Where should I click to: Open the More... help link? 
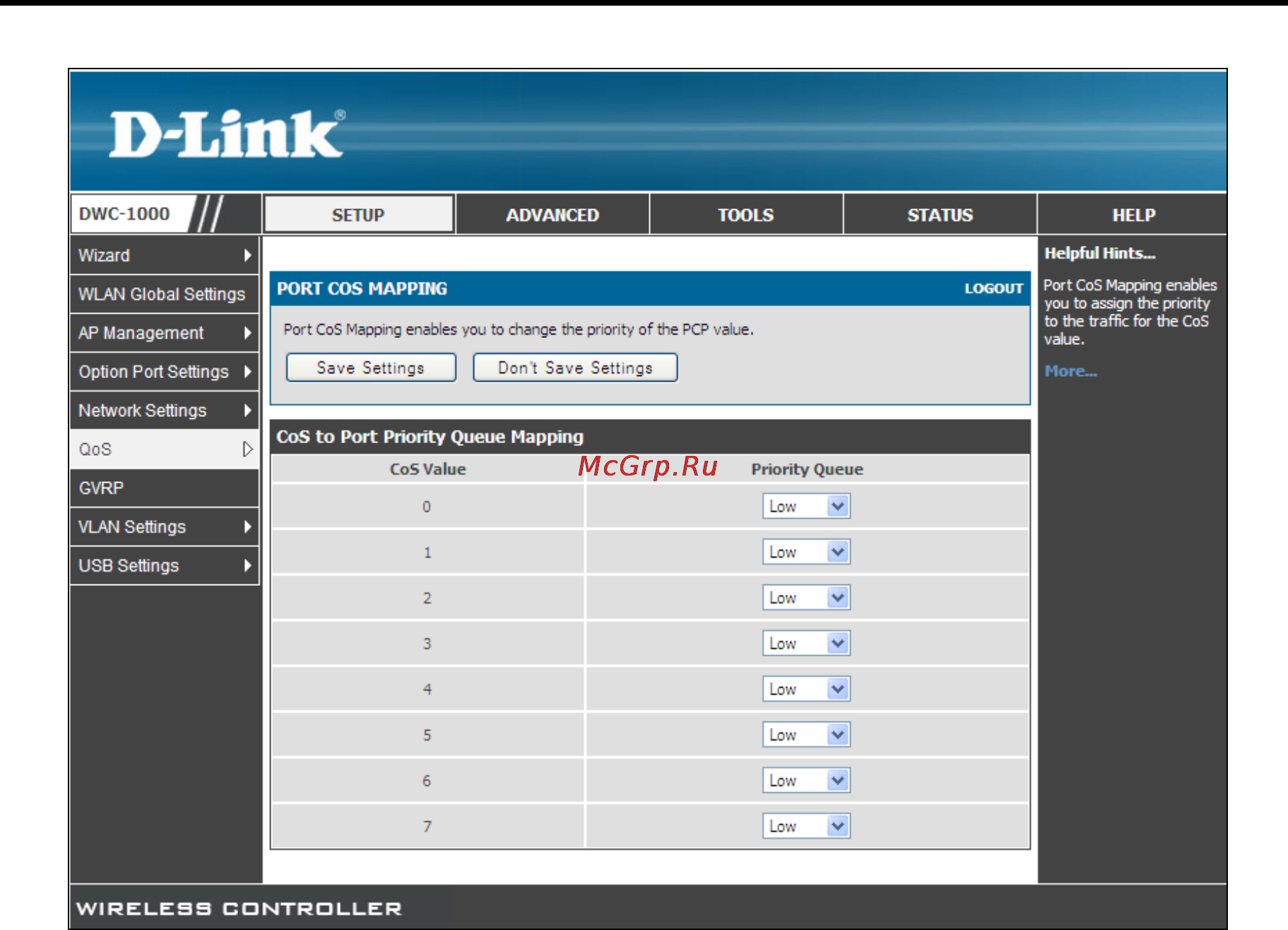click(1070, 371)
